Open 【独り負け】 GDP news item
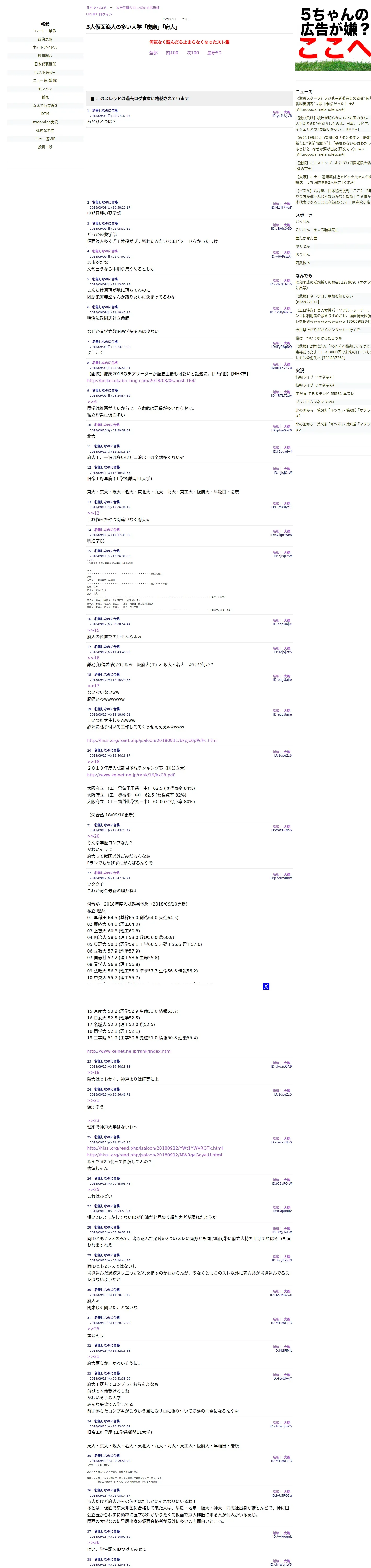The width and height of the screenshot is (371, 1568). (x=333, y=124)
